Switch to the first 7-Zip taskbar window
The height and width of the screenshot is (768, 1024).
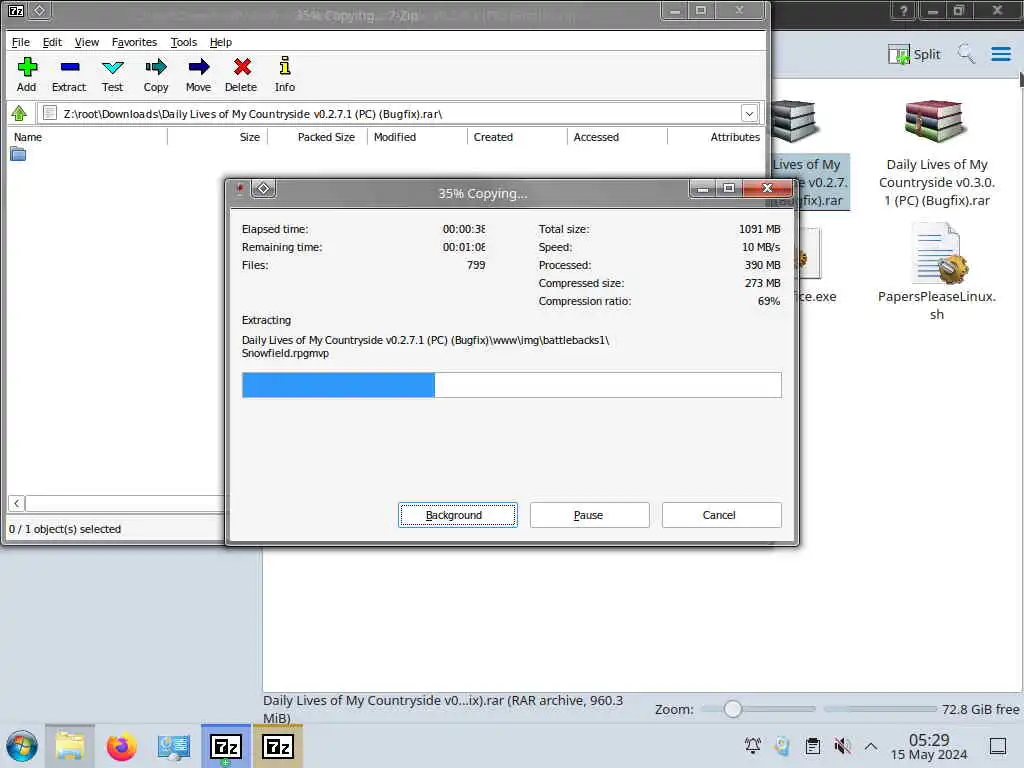click(226, 746)
